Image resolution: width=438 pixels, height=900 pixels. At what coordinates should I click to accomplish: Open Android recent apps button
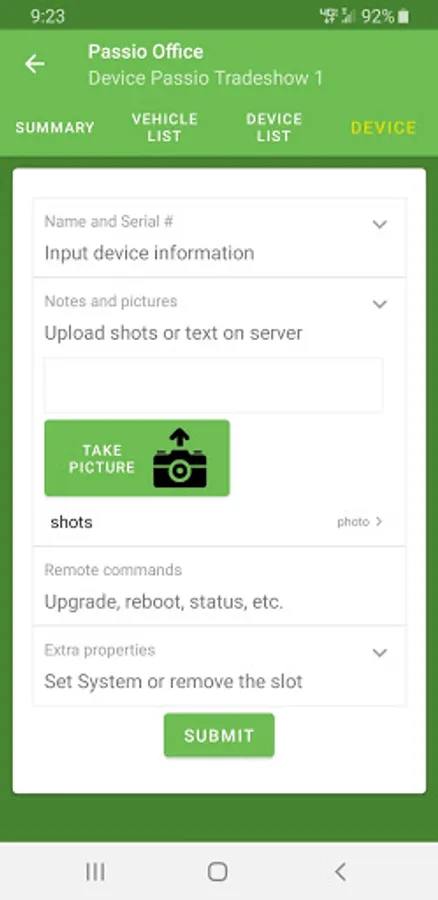(95, 872)
